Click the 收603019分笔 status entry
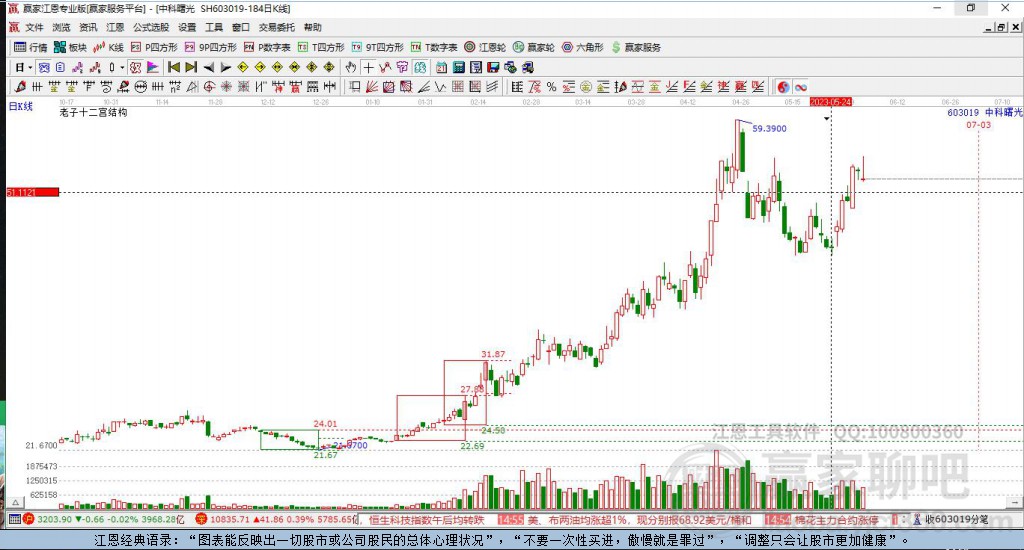 click(x=951, y=519)
